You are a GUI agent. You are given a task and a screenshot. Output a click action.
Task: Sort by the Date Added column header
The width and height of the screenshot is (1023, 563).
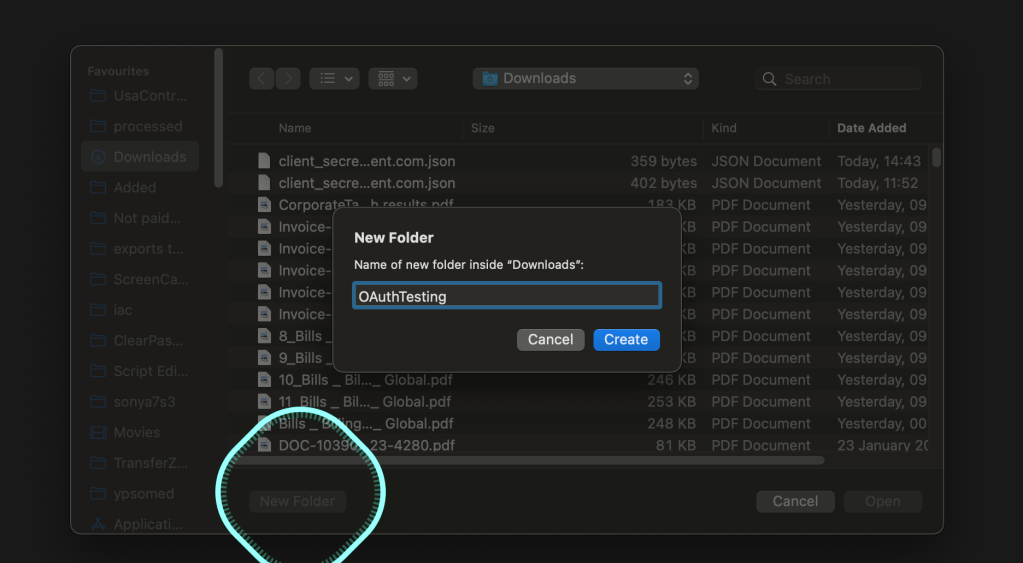[x=872, y=128]
